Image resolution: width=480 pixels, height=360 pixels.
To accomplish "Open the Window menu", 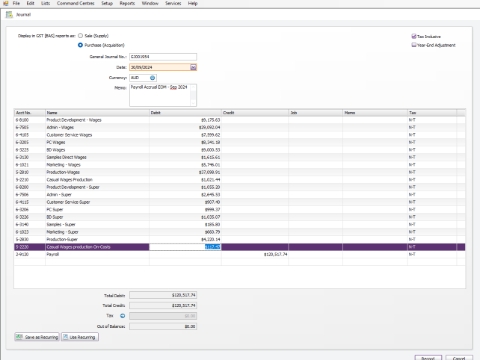I will (150, 3).
